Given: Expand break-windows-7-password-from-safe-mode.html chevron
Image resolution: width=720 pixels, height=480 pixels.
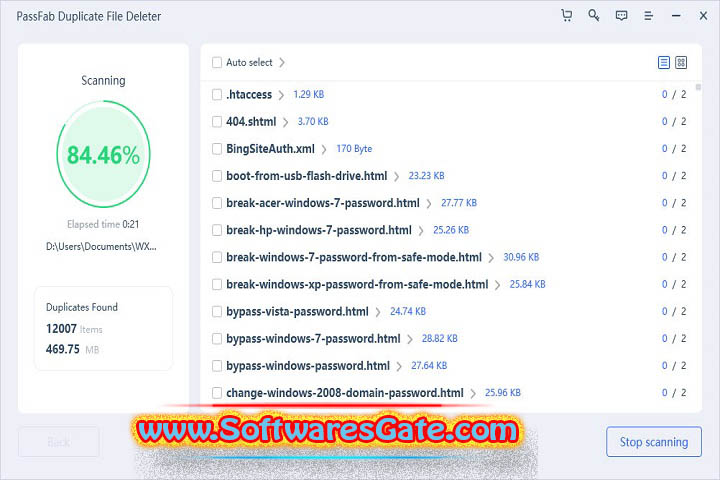Looking at the screenshot, I should [x=491, y=257].
